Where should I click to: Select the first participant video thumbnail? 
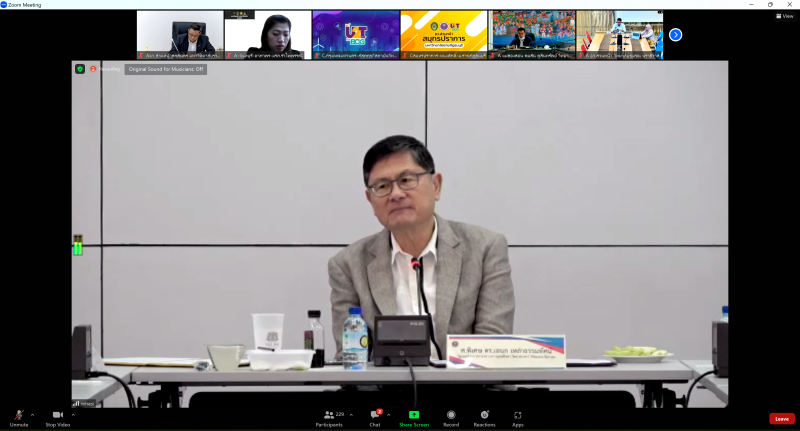click(x=180, y=34)
